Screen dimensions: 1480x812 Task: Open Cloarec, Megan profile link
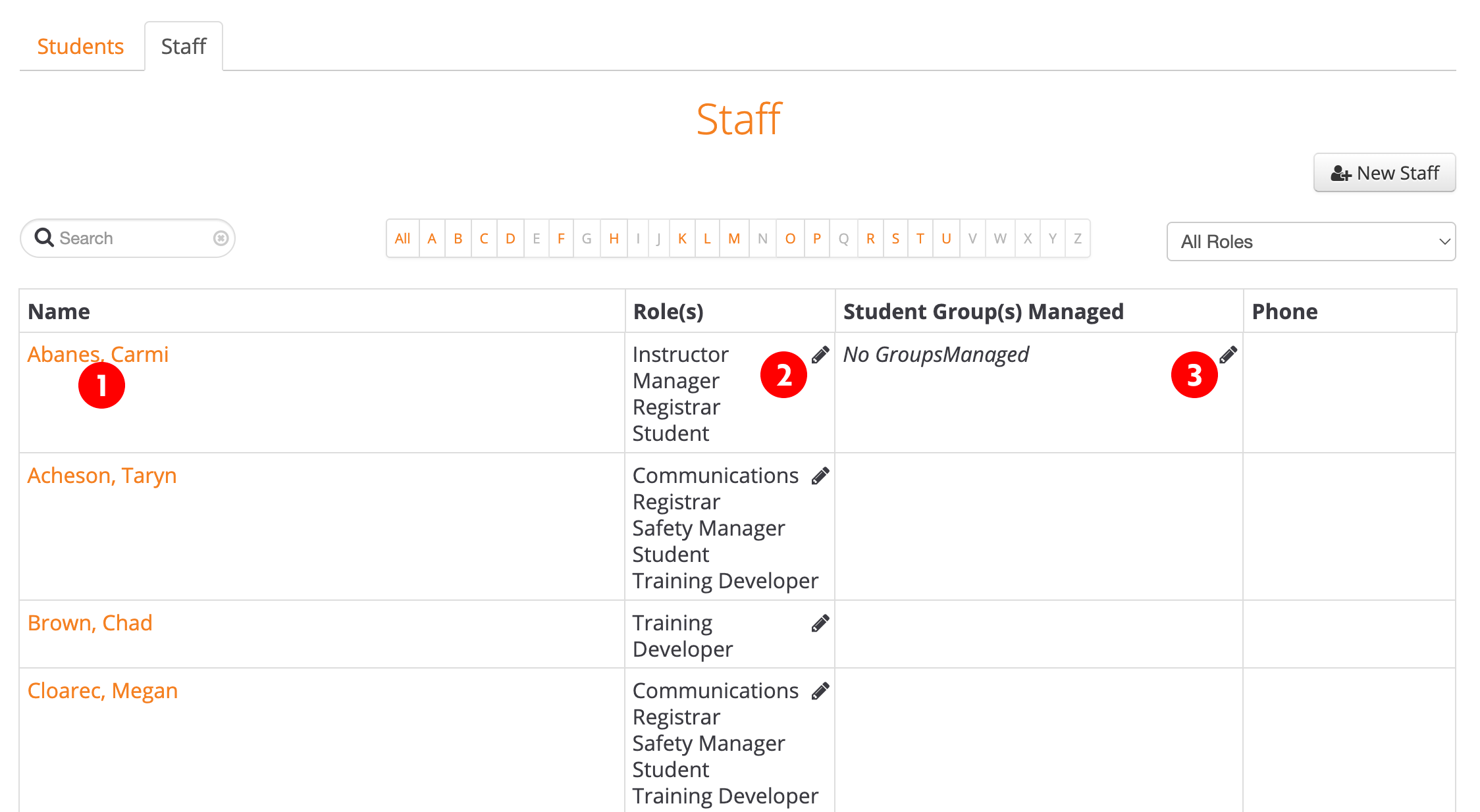point(103,691)
